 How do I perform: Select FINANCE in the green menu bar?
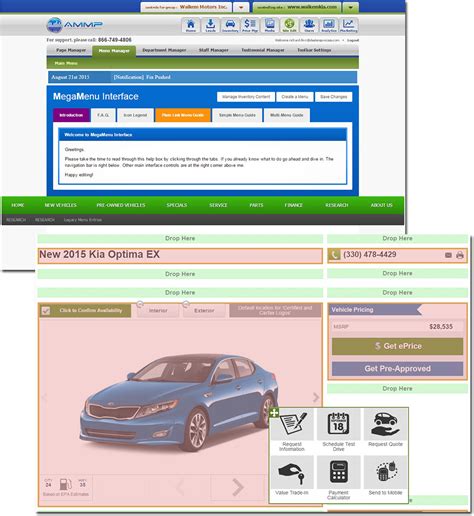click(294, 205)
